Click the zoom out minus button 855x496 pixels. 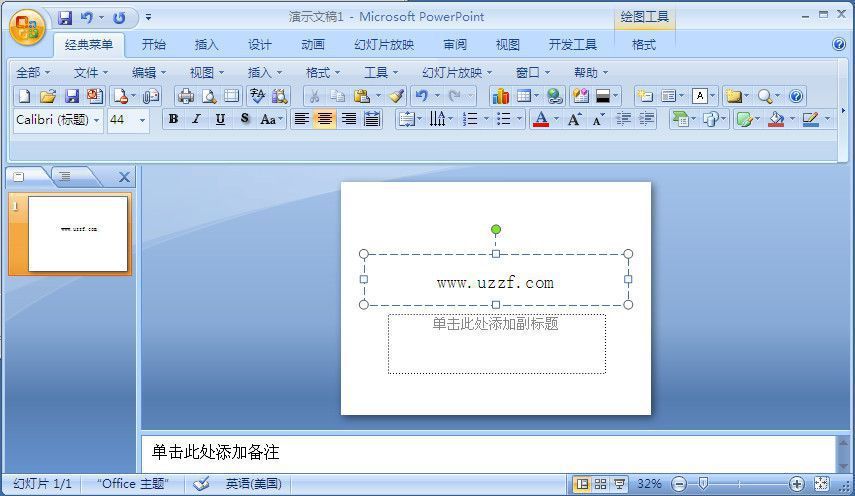[679, 483]
